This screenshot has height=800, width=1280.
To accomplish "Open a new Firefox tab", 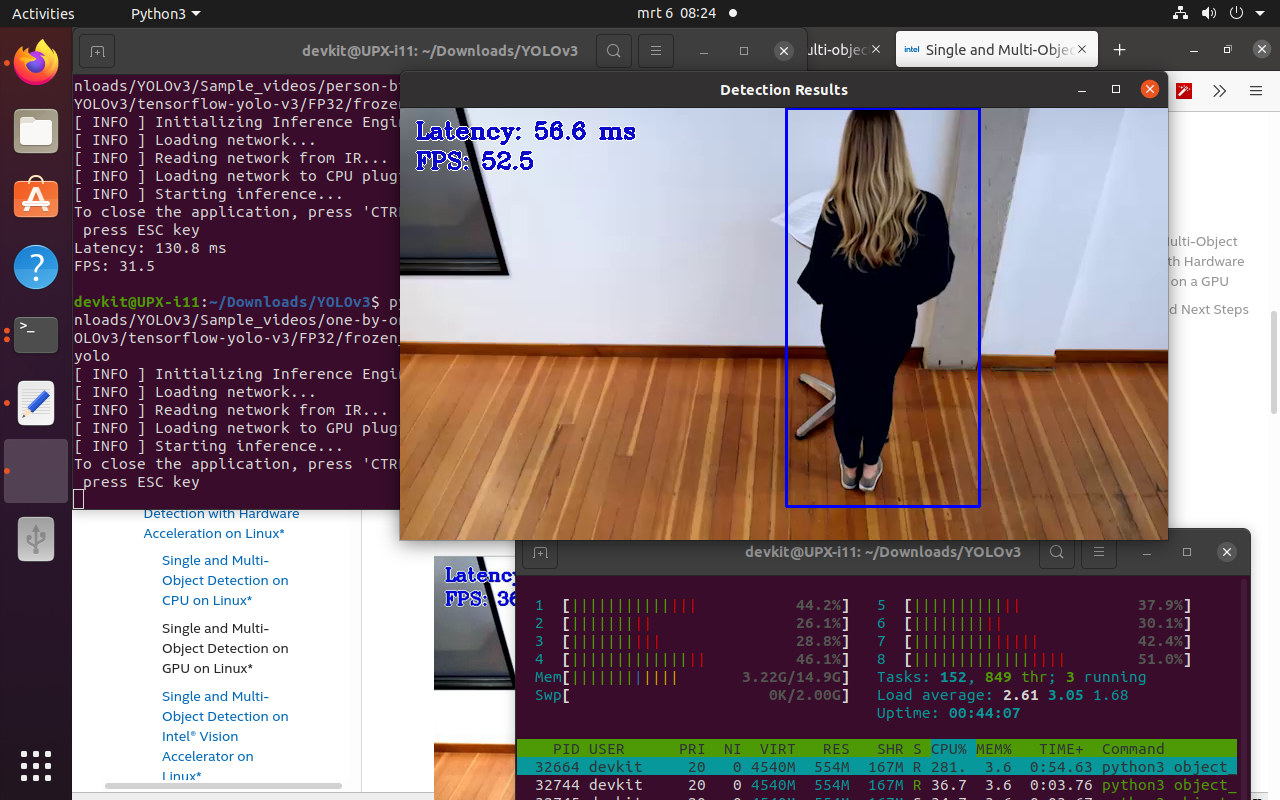I will point(1119,50).
